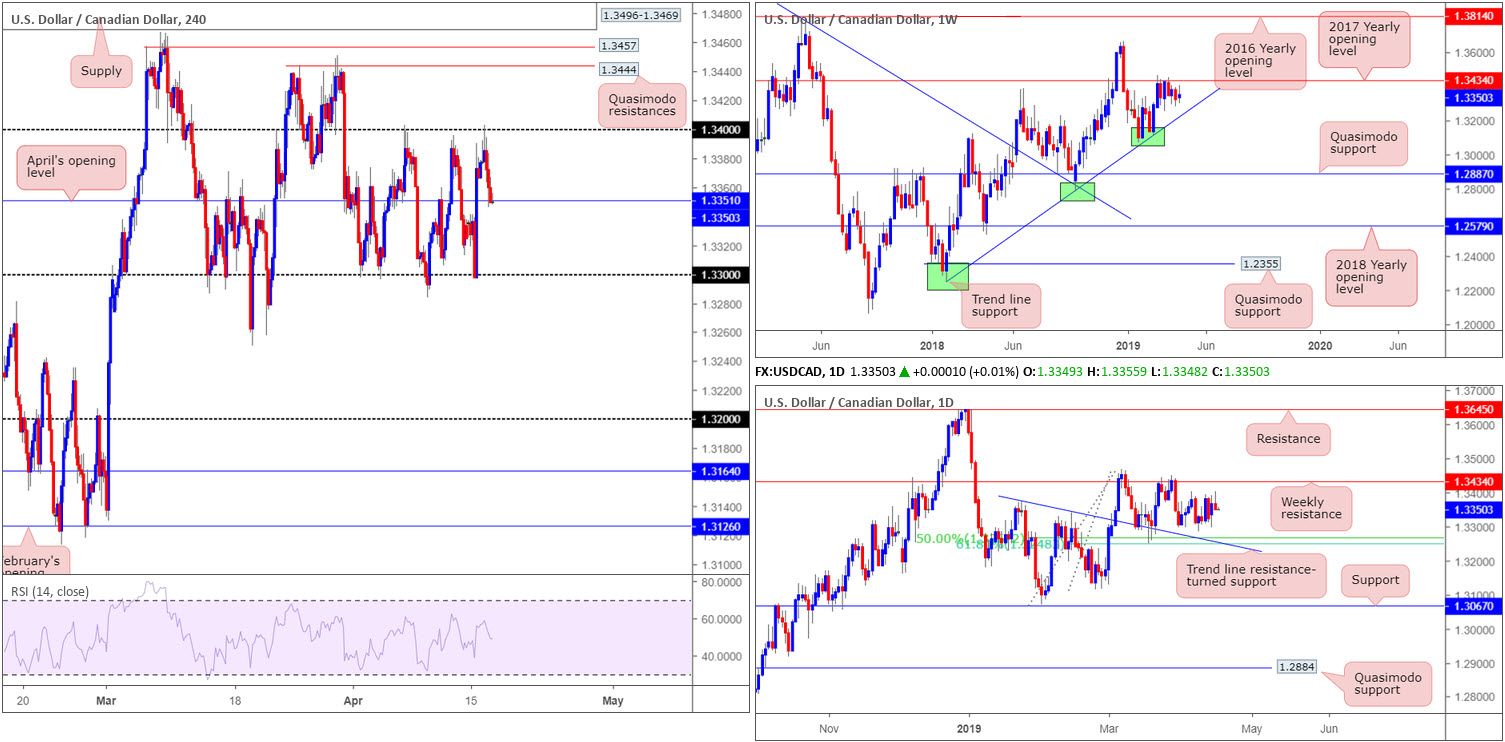Click the Quasimodo resistances callout

point(642,105)
